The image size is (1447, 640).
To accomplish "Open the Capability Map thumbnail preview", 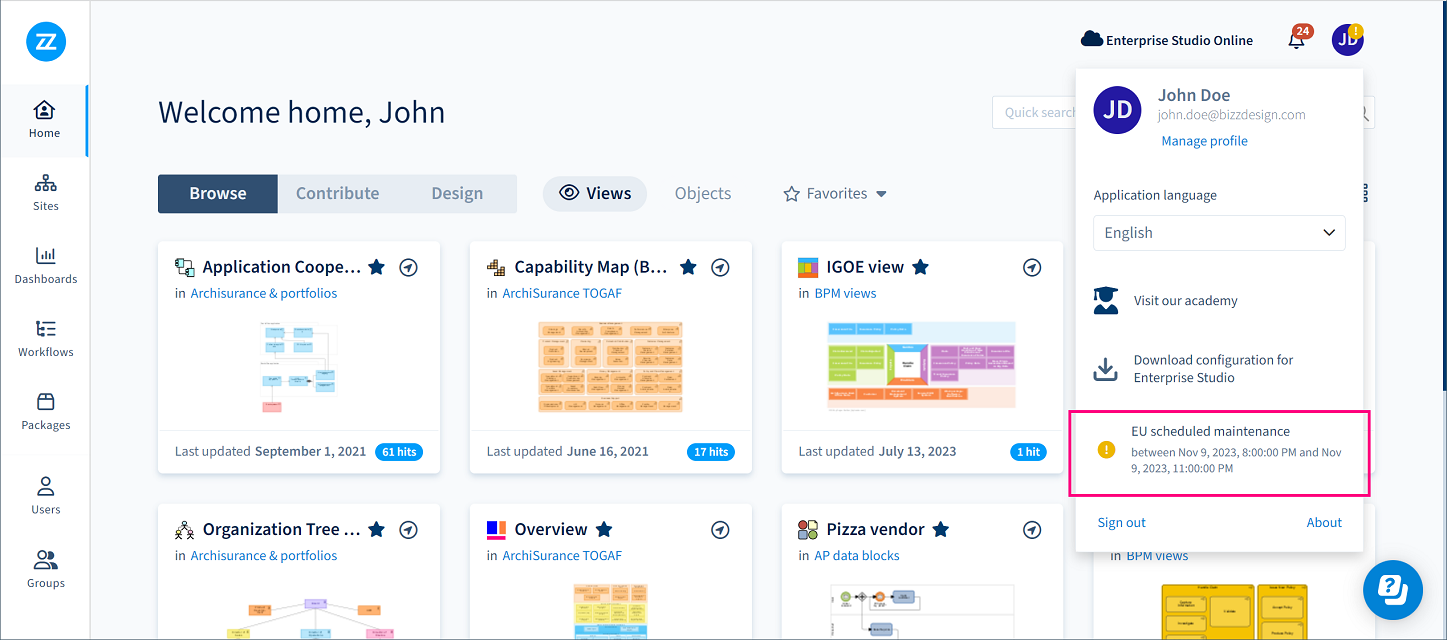I will (610, 366).
